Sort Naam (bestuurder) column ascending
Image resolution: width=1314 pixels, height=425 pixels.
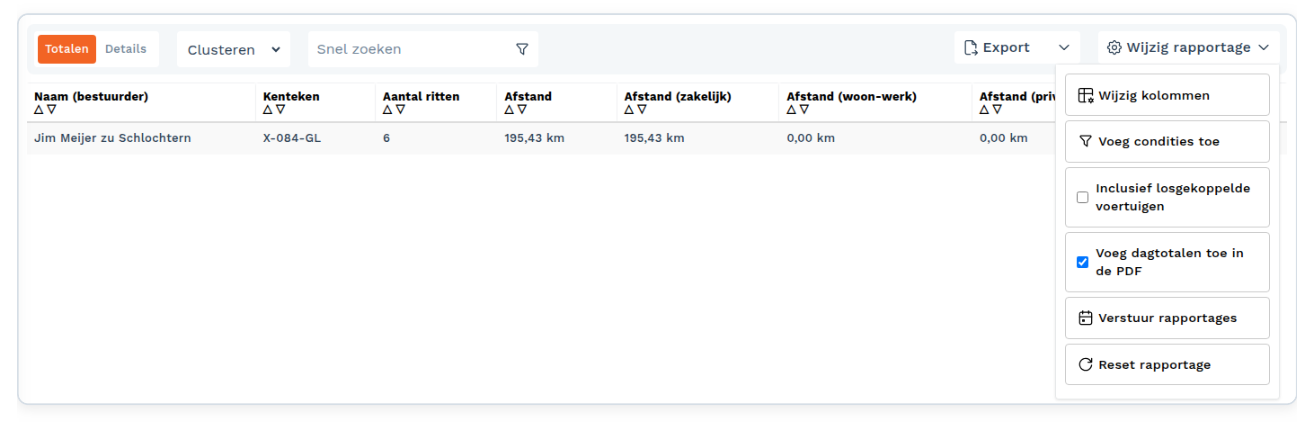click(39, 110)
